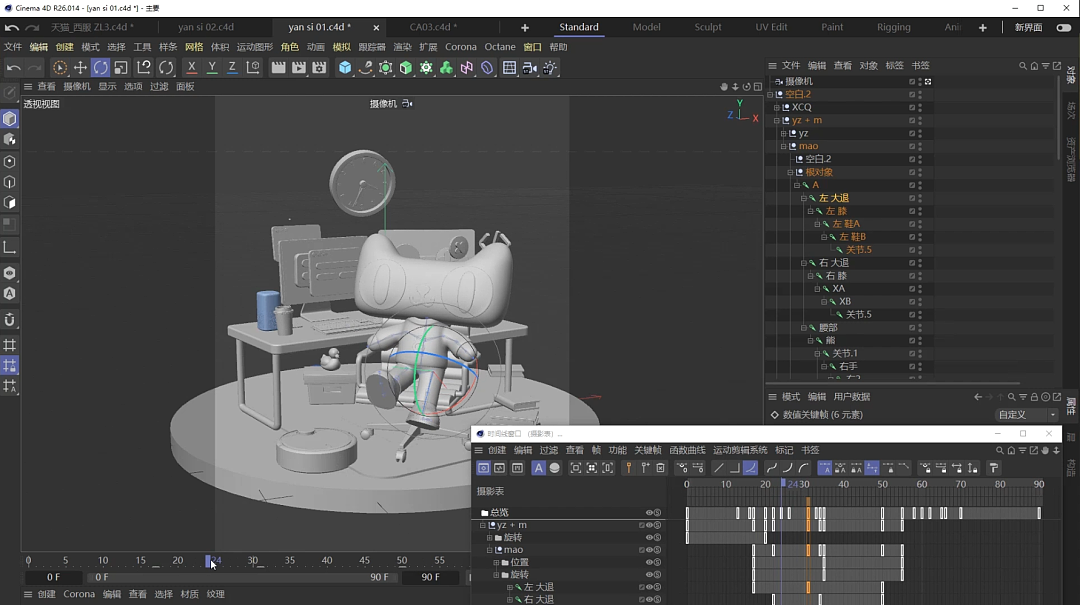Screen dimensions: 1080x605
Task: Click the Sculpt layout button
Action: [708, 27]
